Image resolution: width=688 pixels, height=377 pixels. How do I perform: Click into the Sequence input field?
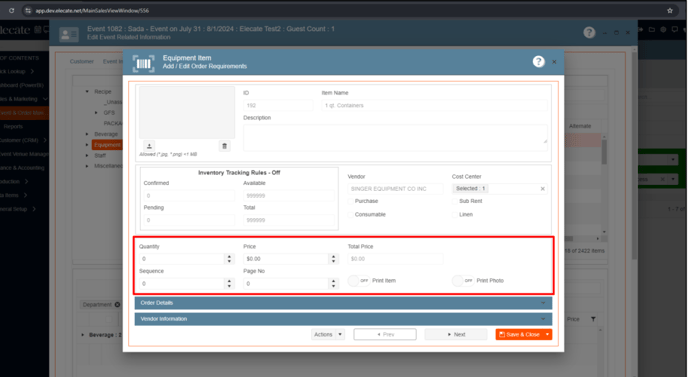click(x=182, y=284)
